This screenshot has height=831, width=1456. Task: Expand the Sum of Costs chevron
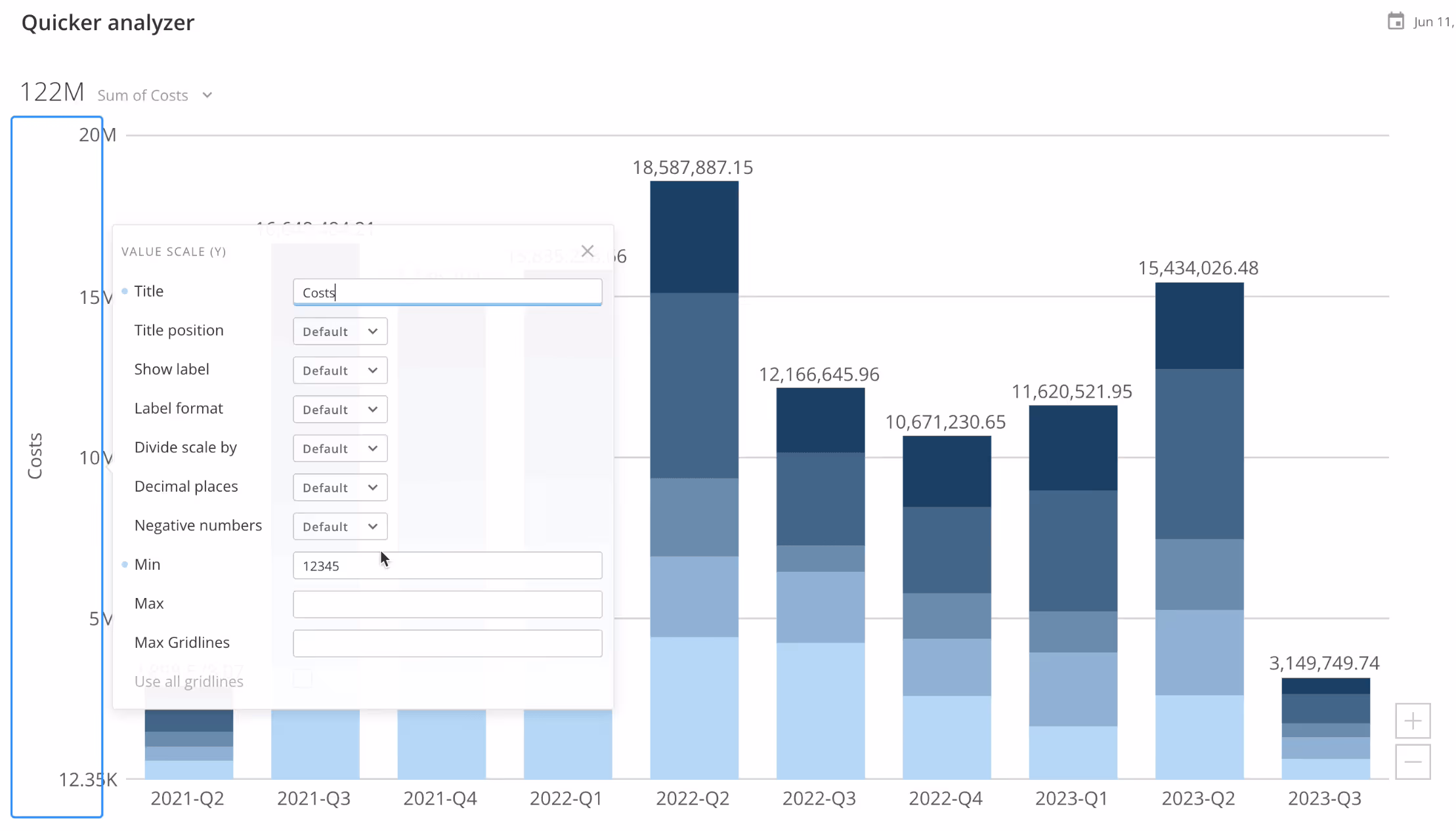207,96
